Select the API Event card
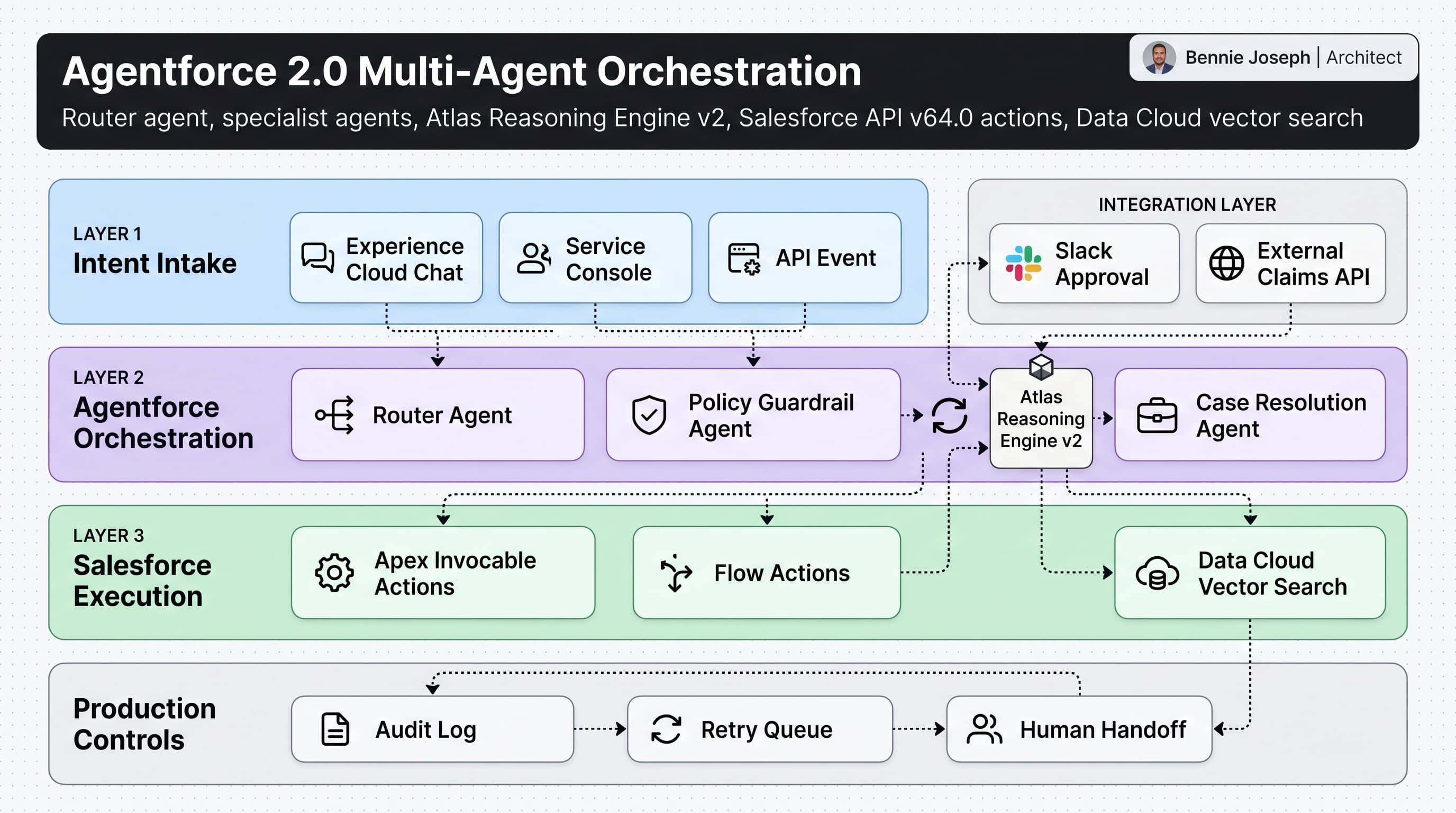Screen dimensions: 1456x813 click(805, 258)
